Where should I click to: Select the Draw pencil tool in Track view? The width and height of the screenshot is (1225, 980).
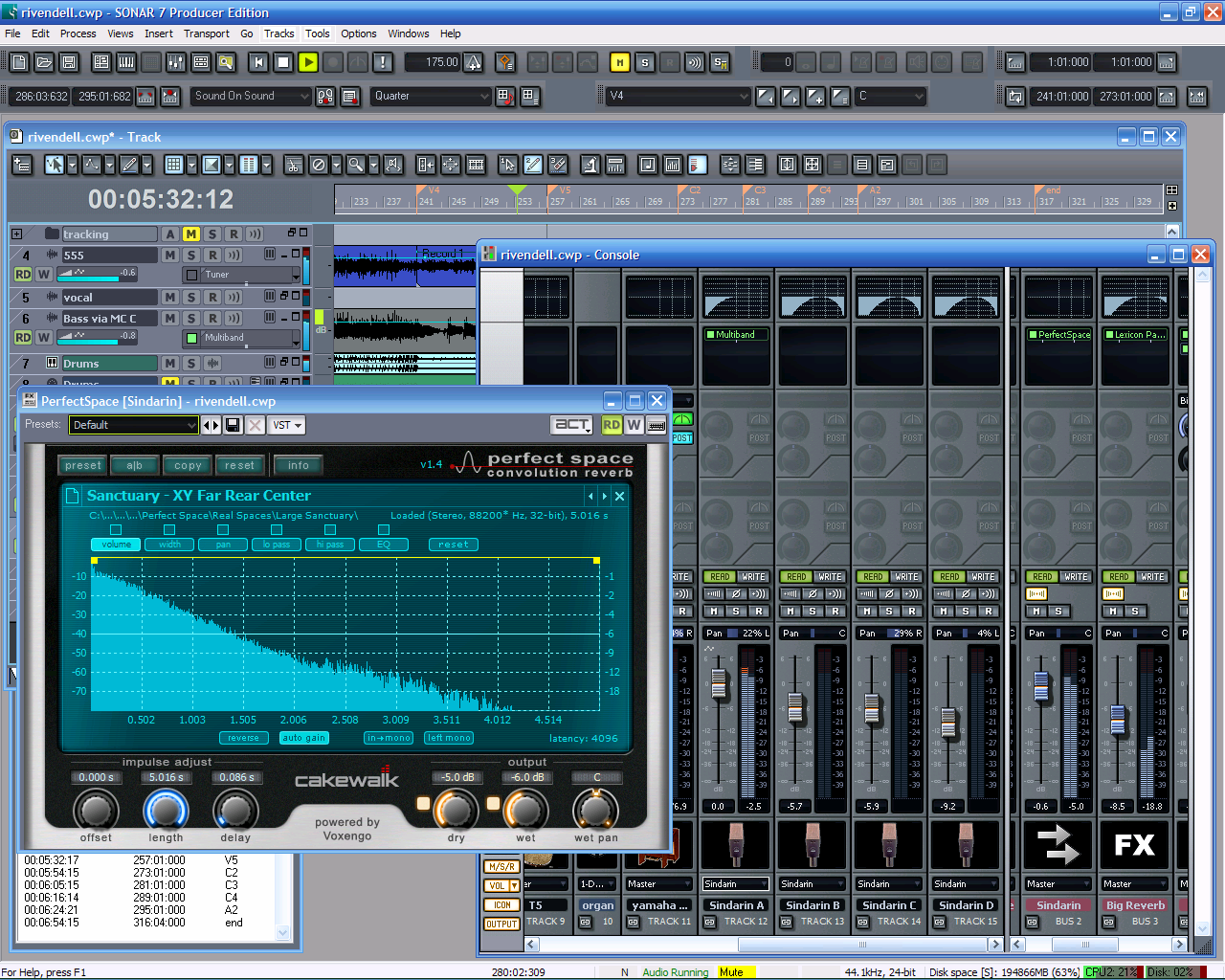click(x=129, y=165)
